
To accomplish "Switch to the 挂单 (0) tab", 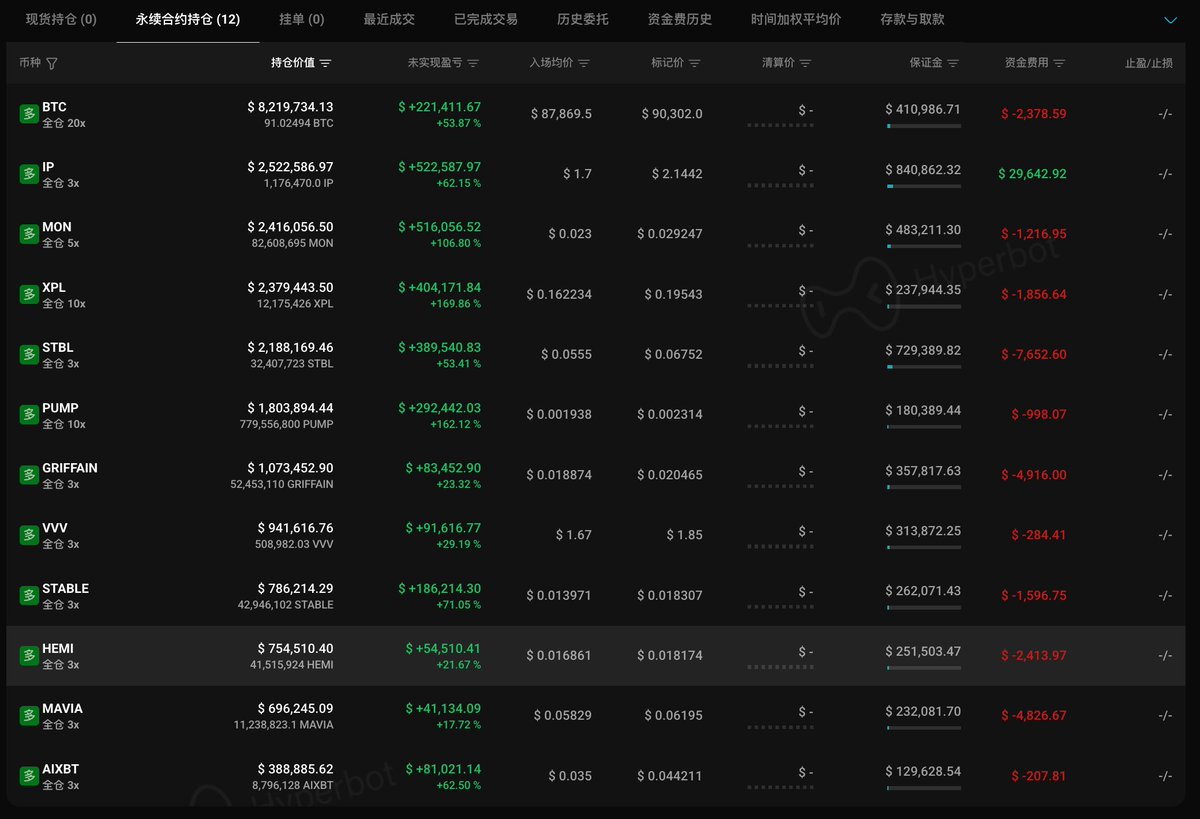I will click(302, 19).
